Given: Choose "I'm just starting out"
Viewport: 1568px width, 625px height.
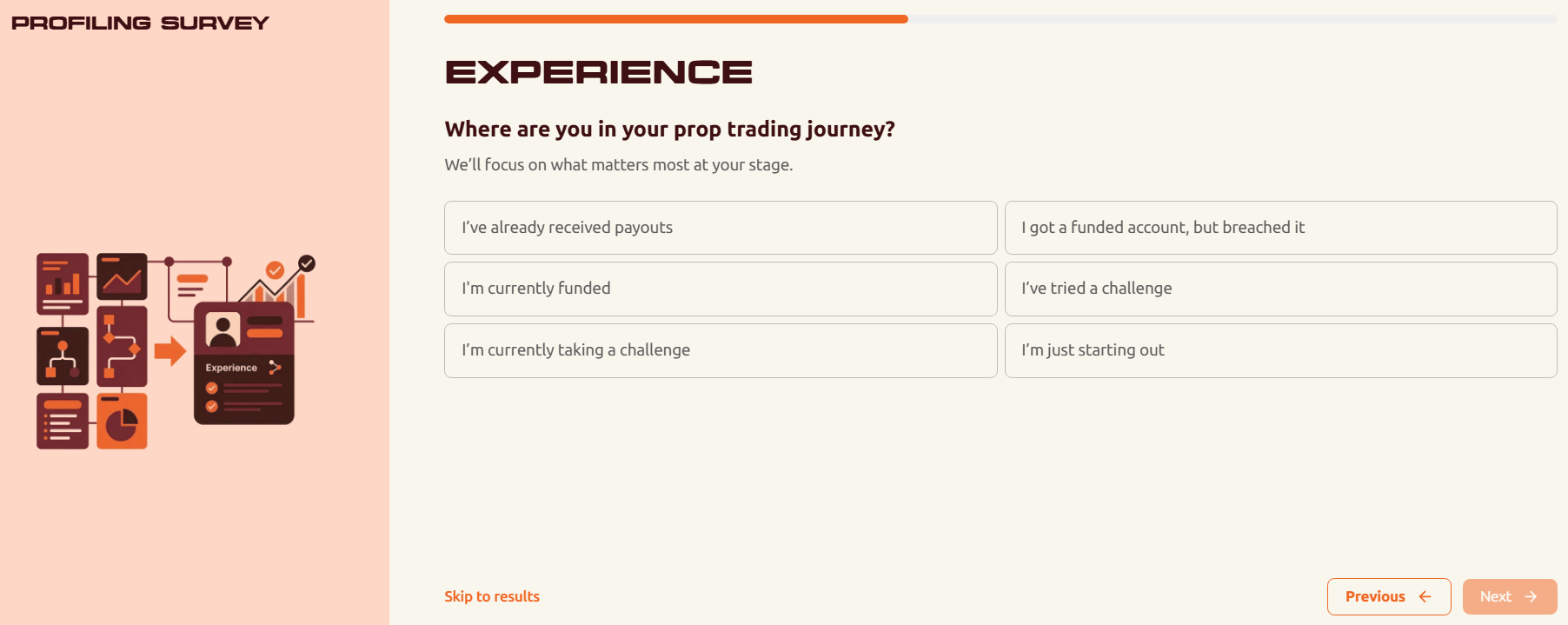Looking at the screenshot, I should pyautogui.click(x=1279, y=350).
